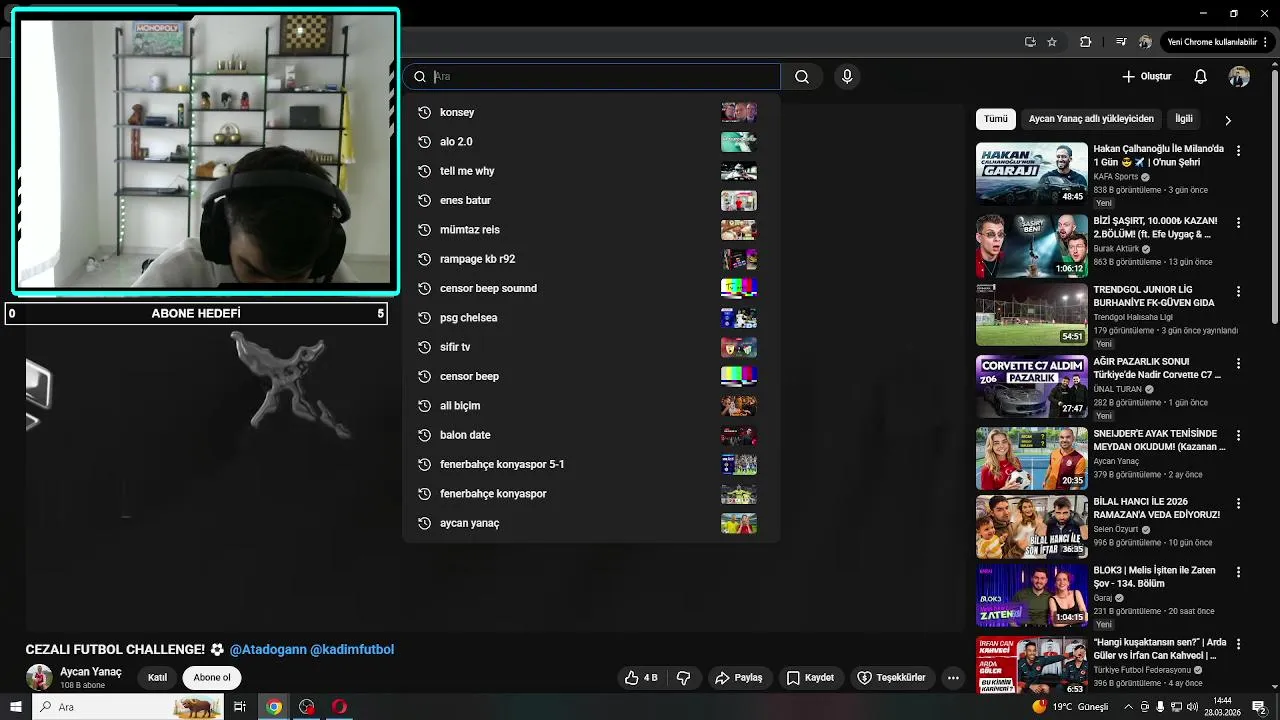Click the install app icon in address bar
The image size is (1280, 720).
coord(1030,42)
